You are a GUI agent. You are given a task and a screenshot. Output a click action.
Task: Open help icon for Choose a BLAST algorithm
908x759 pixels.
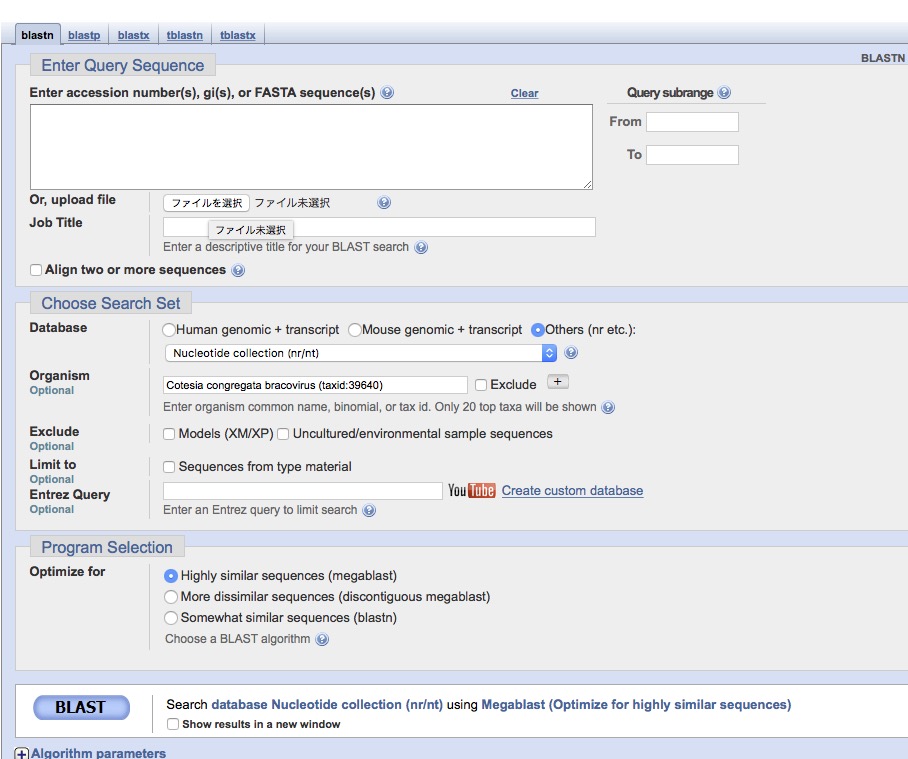pyautogui.click(x=322, y=639)
